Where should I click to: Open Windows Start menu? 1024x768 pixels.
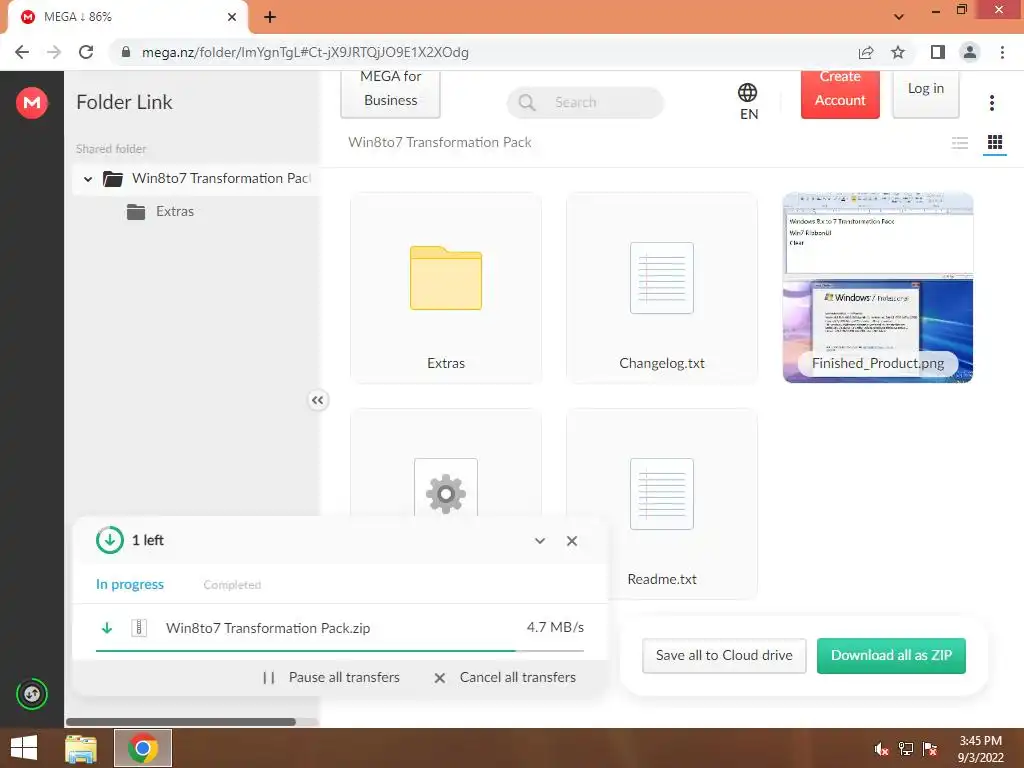pos(24,748)
